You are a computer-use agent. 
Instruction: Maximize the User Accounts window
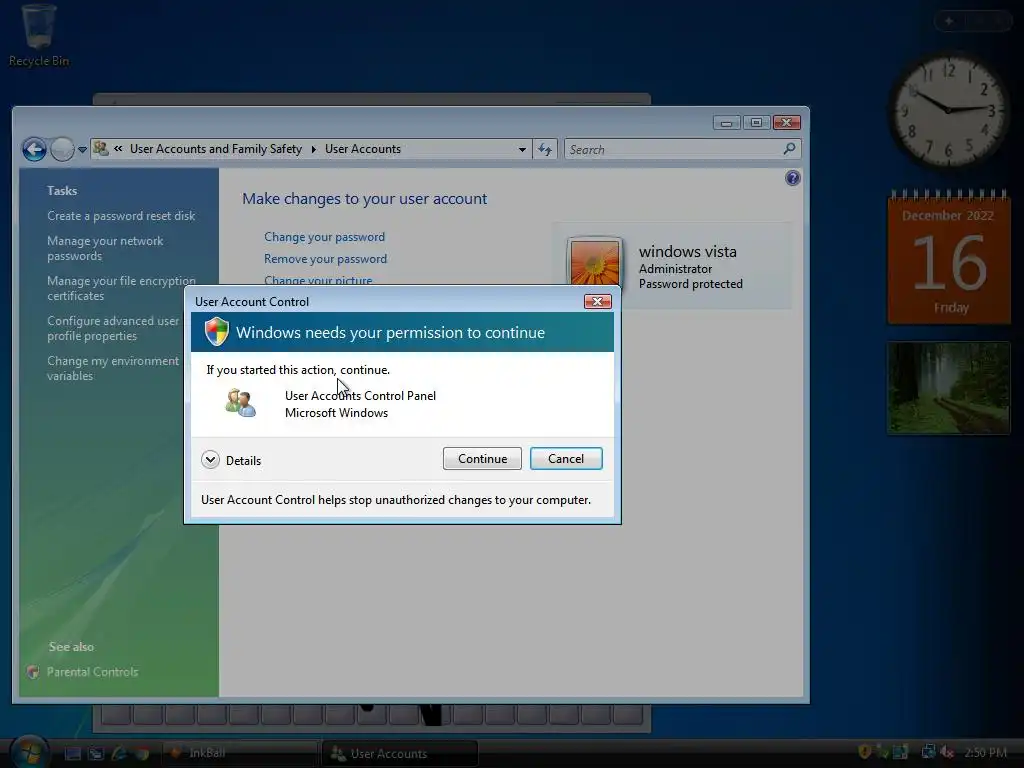[x=756, y=123]
